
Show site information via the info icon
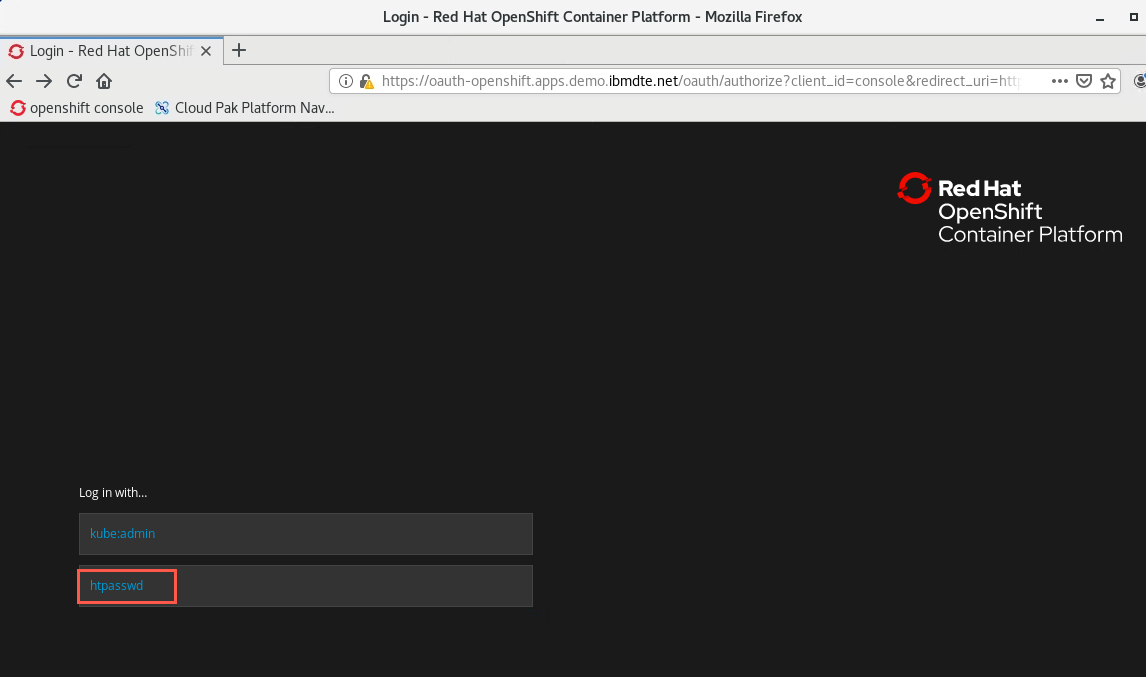(346, 81)
